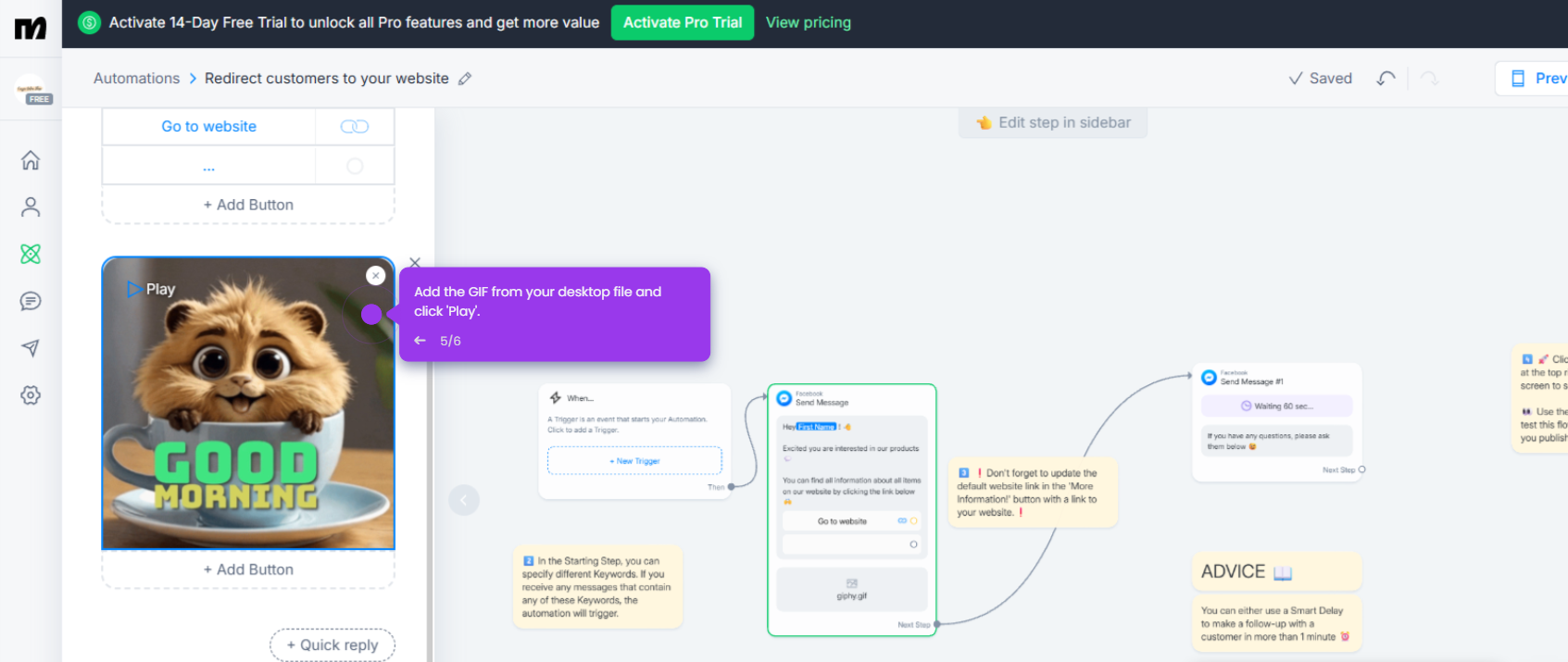The height and width of the screenshot is (662, 1568).
Task: Click the clock icon in Waiting 60 sec
Action: point(1246,406)
